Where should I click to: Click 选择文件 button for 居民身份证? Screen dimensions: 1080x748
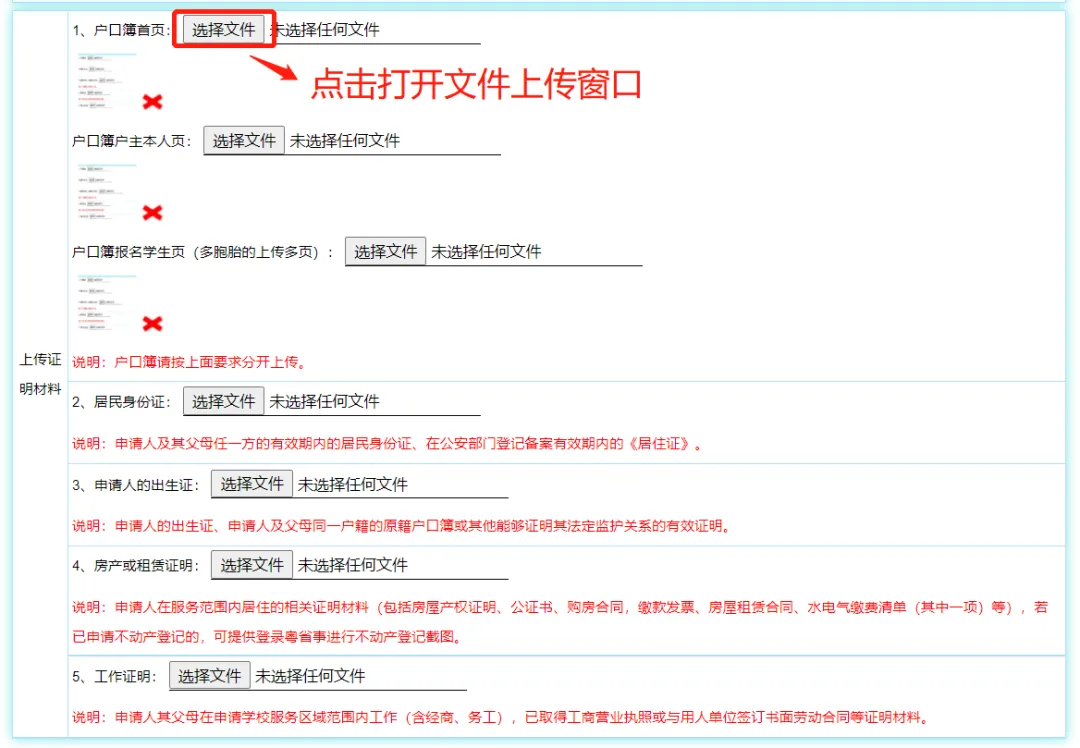[223, 400]
